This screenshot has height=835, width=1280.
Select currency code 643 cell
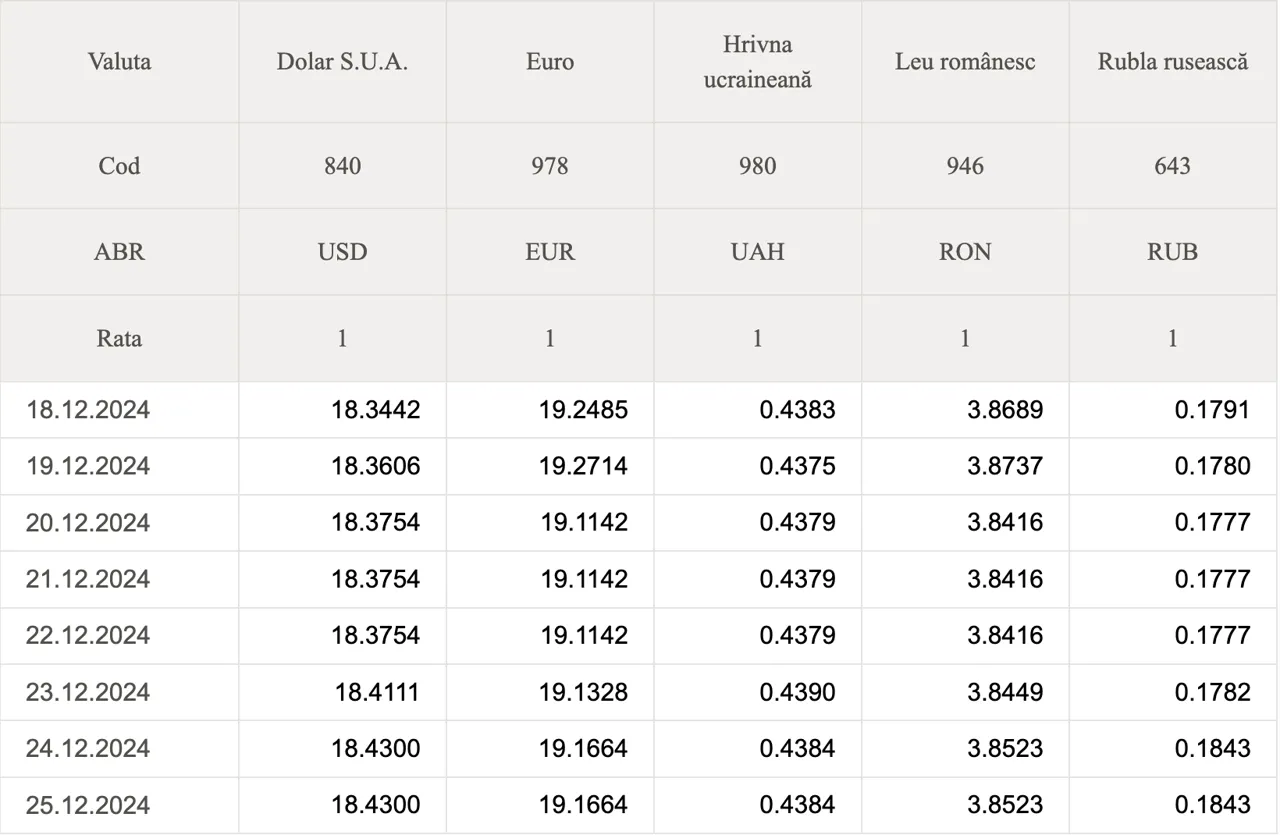(x=1173, y=166)
